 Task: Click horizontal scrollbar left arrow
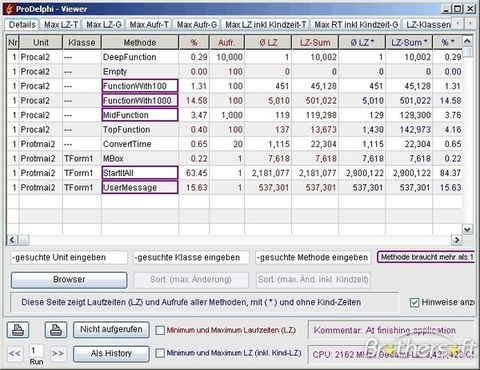[x=12, y=240]
